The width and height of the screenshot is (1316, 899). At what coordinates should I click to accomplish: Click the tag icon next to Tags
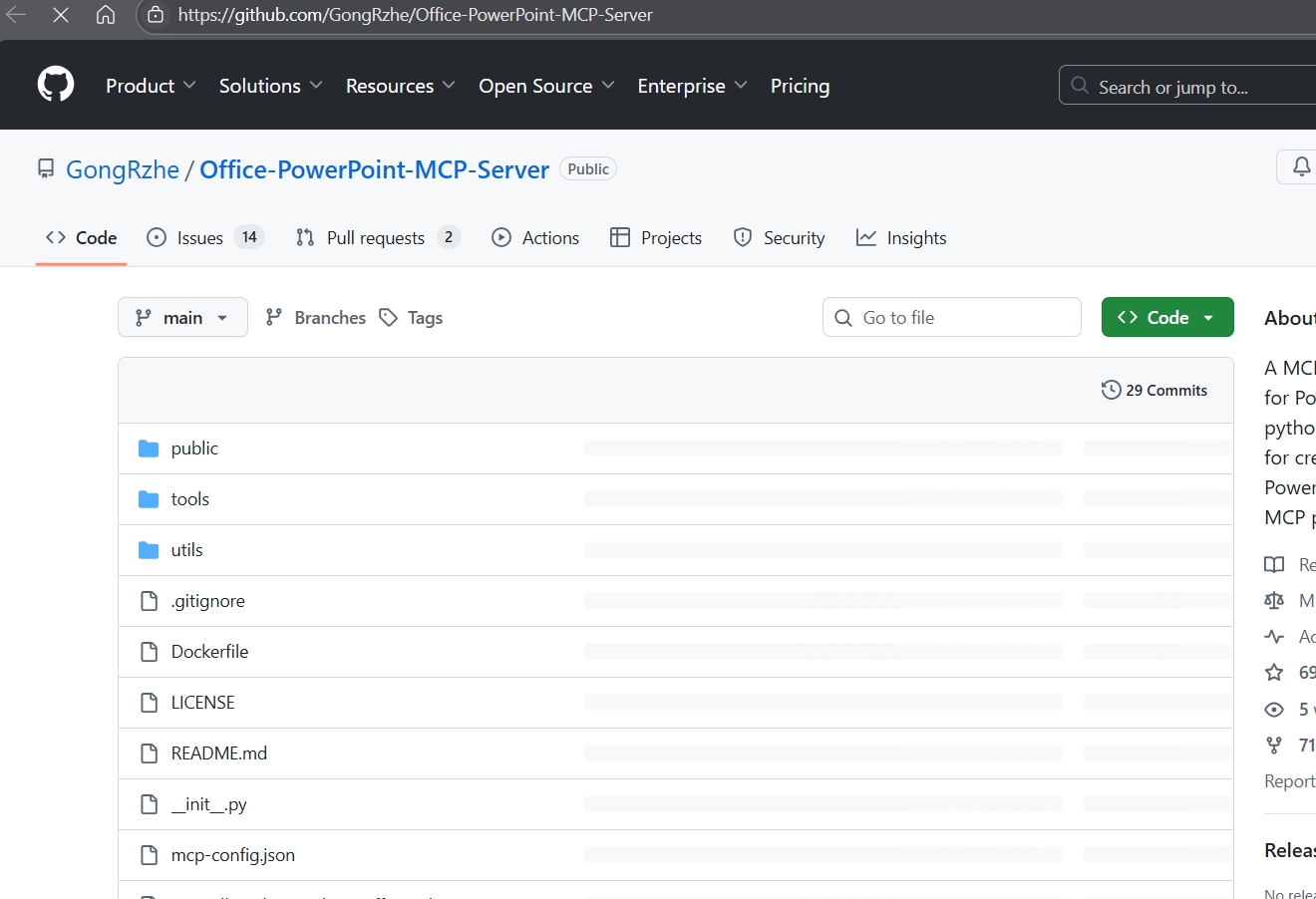pos(389,317)
